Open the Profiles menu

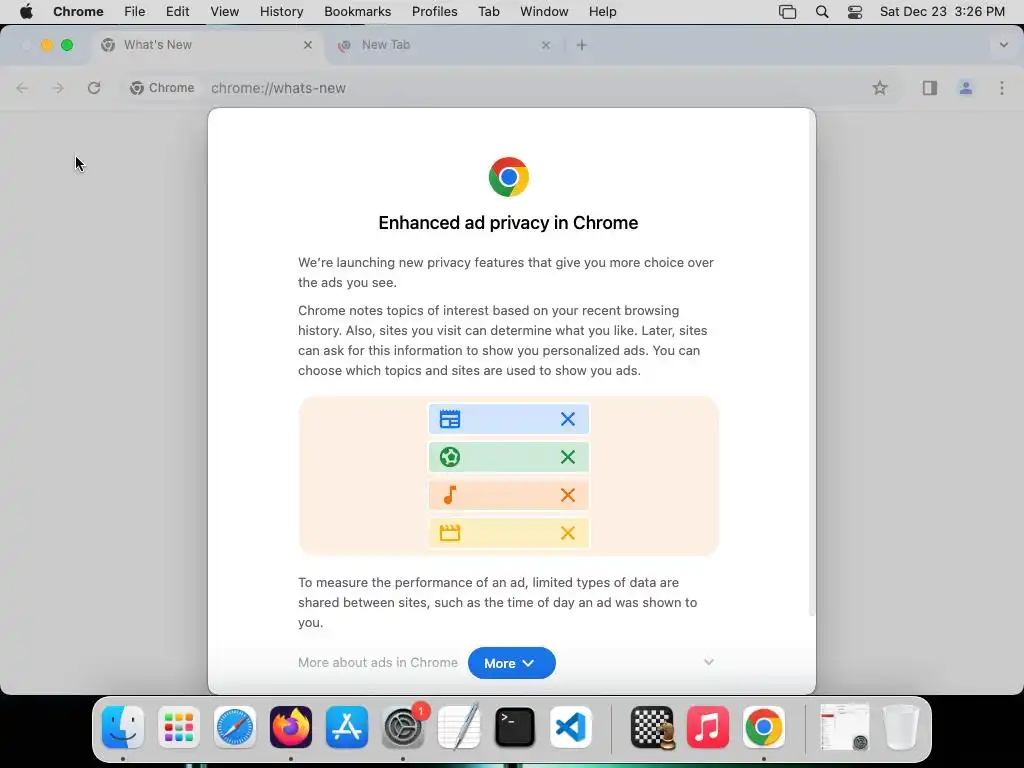coord(435,12)
